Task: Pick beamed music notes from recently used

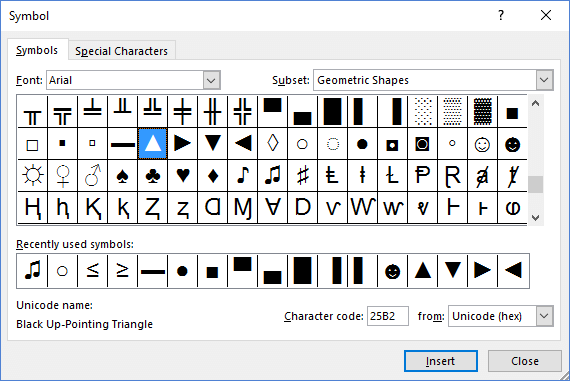Action: [x=33, y=271]
